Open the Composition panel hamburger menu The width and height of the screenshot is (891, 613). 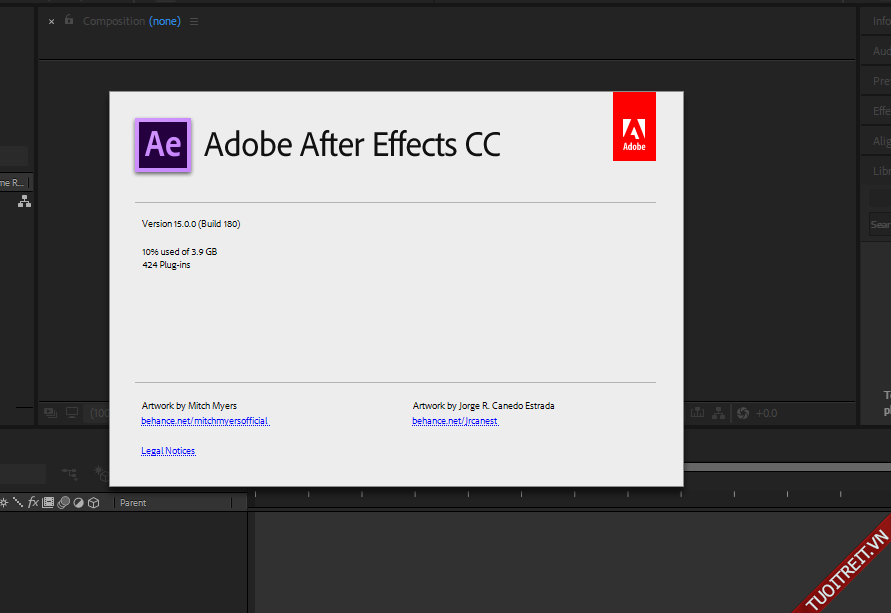194,21
